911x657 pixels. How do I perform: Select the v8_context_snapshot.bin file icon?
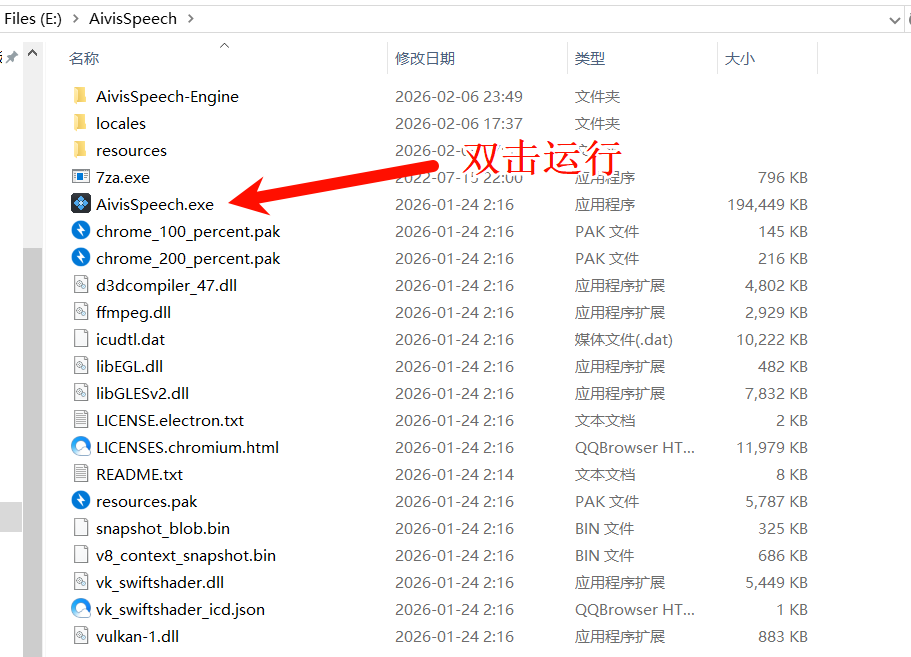pyautogui.click(x=81, y=555)
